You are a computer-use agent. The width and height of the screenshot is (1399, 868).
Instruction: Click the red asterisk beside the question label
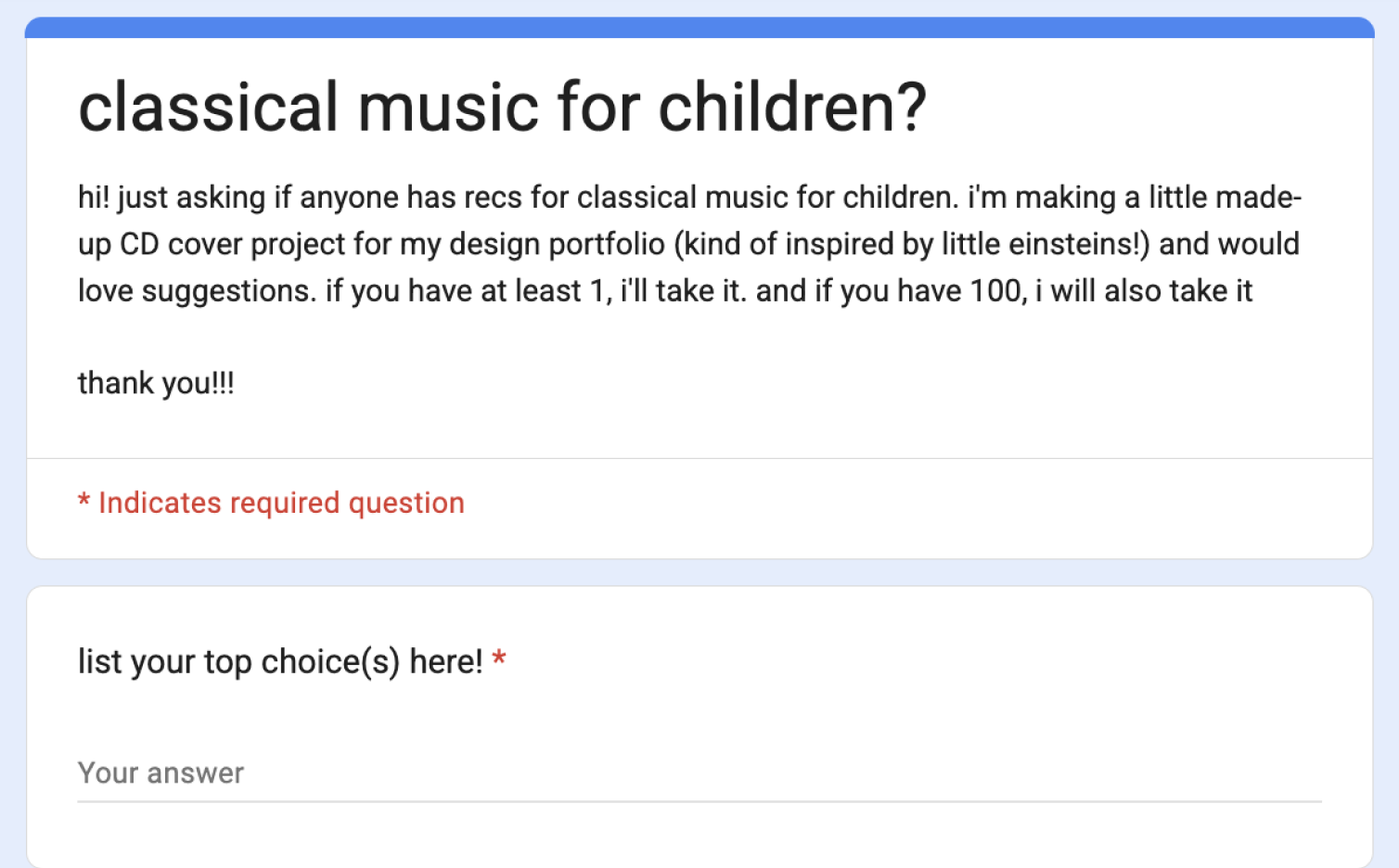coord(499,659)
